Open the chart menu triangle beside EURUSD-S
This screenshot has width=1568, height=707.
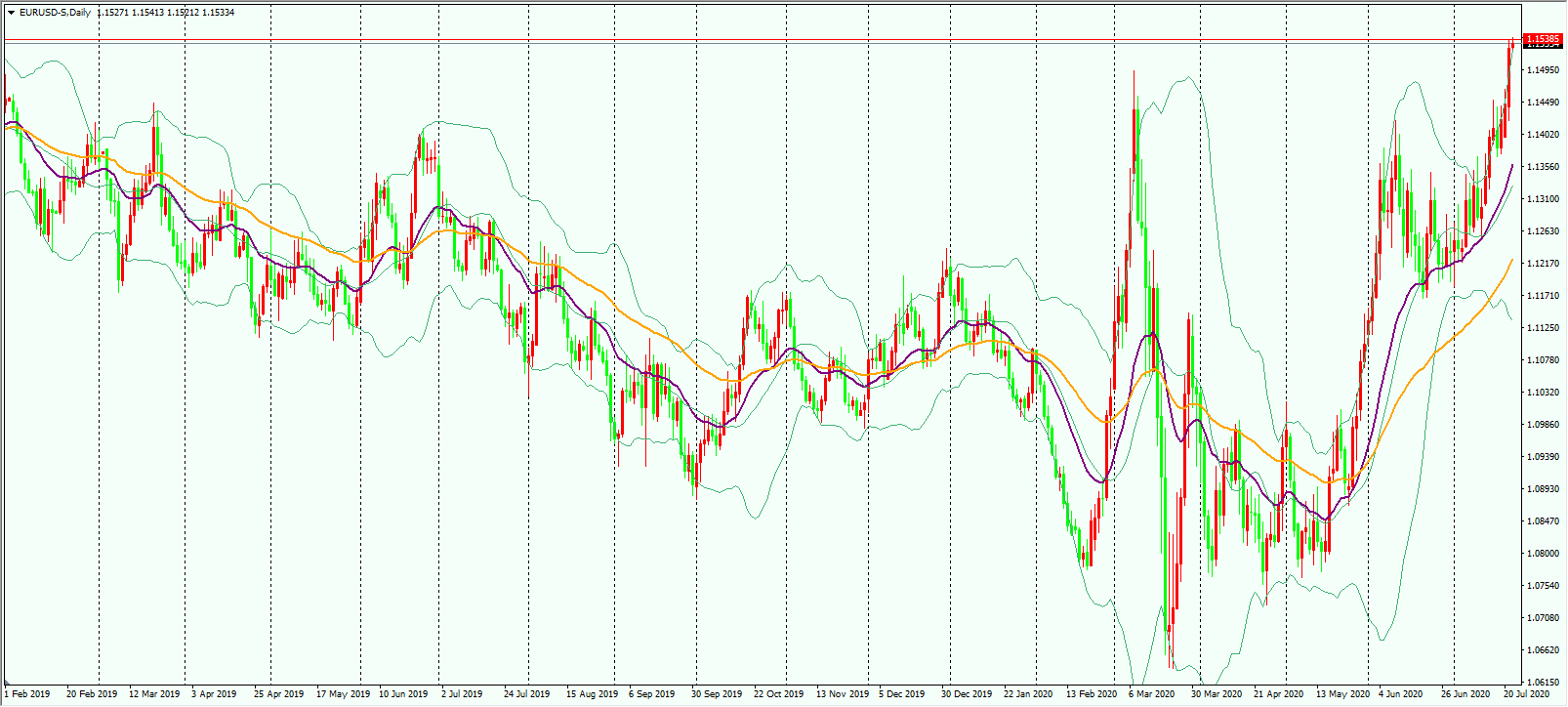11,13
